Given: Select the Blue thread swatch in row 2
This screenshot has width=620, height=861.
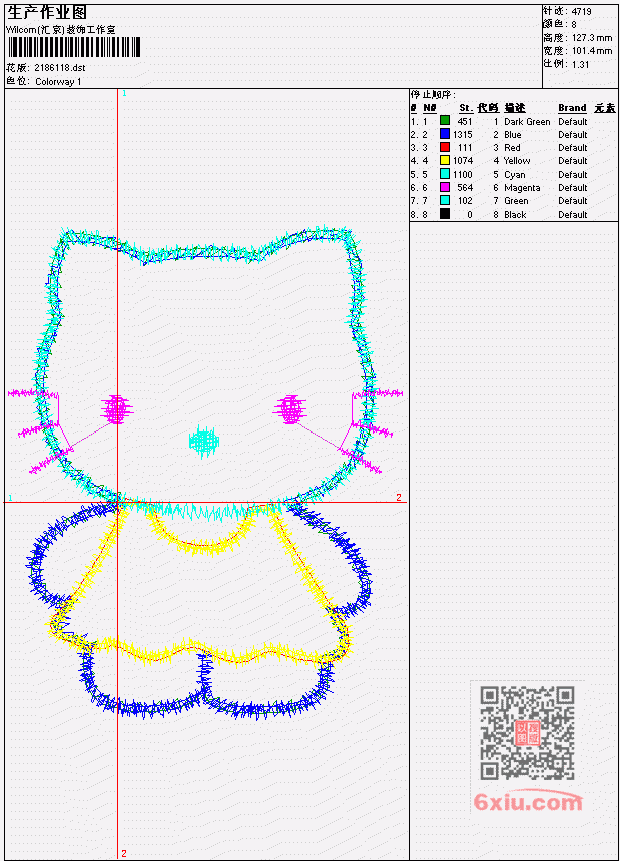Looking at the screenshot, I should coord(445,133).
